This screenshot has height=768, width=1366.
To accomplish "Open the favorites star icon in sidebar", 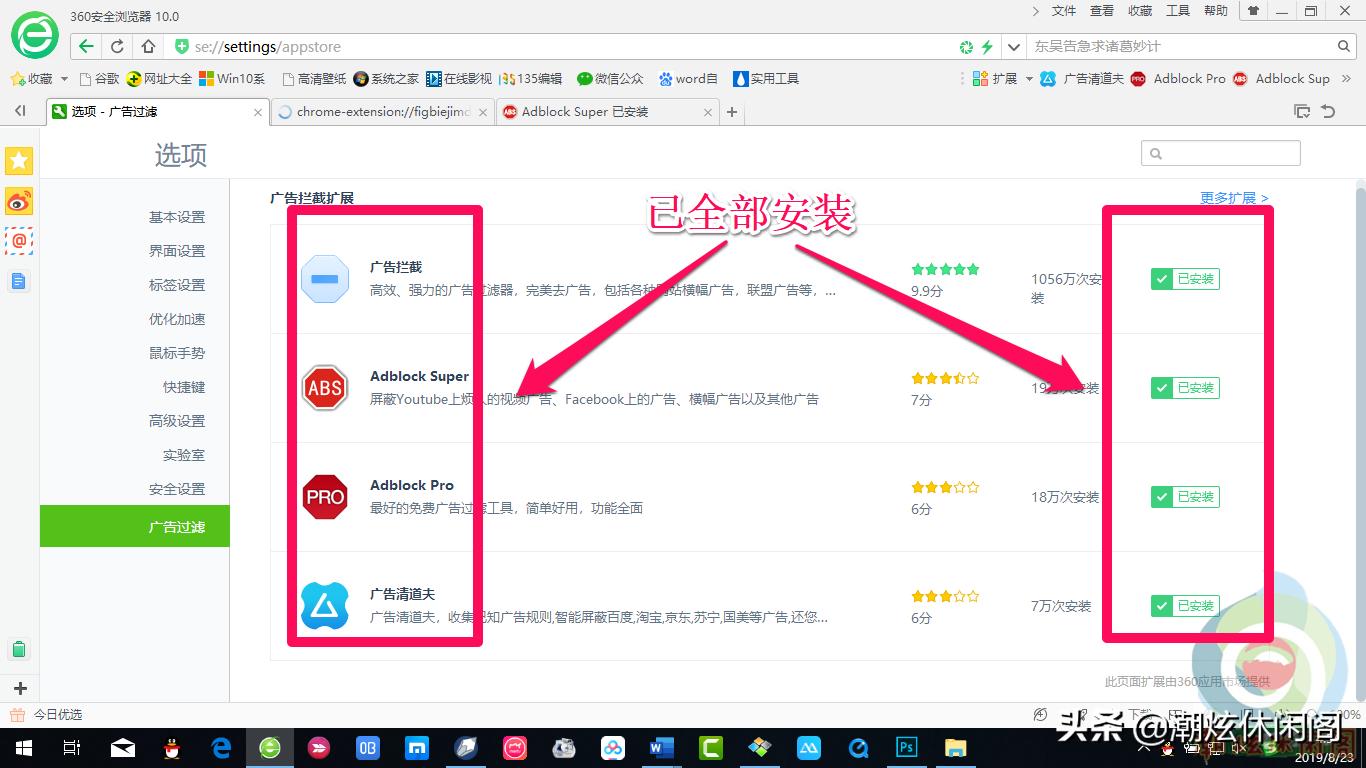I will click(x=19, y=160).
